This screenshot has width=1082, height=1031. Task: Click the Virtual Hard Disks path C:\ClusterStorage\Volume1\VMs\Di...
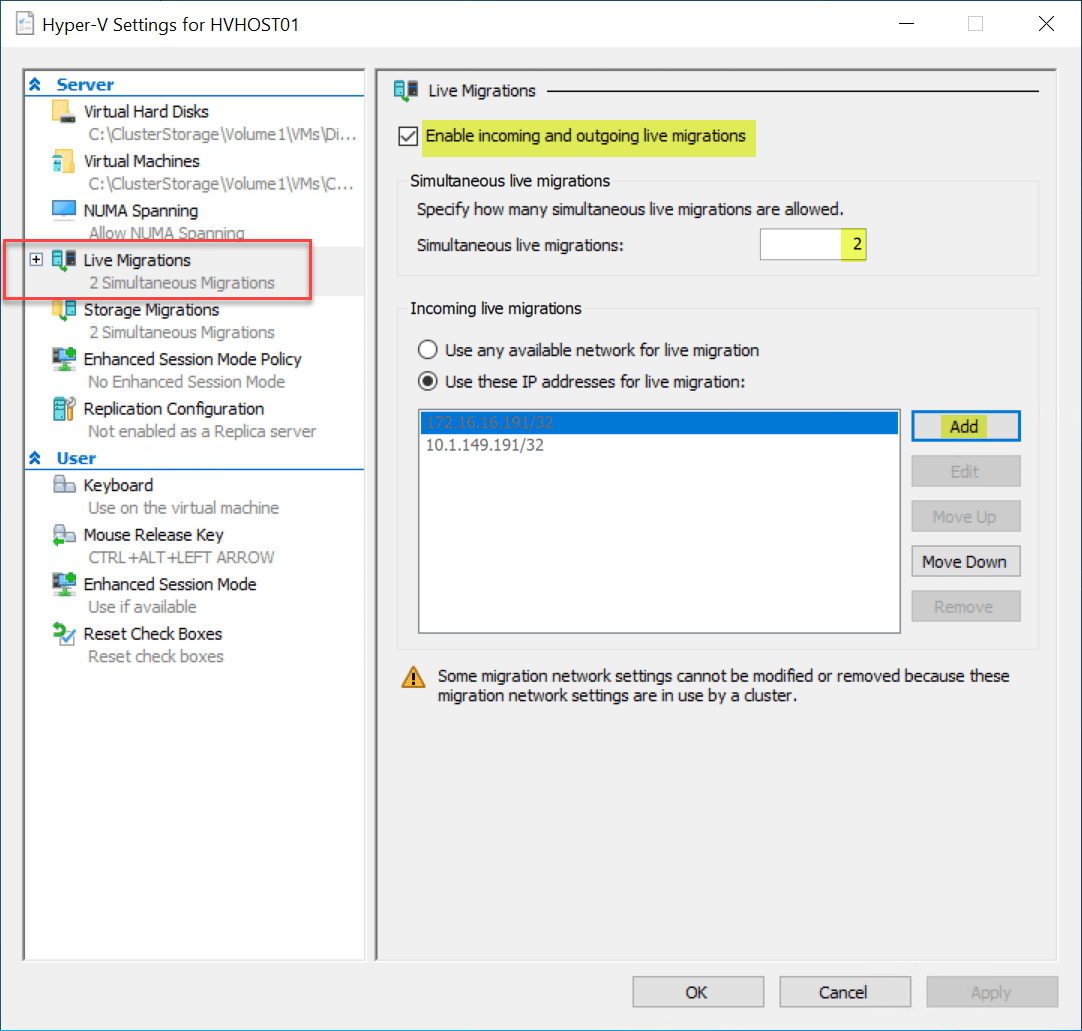tap(222, 135)
